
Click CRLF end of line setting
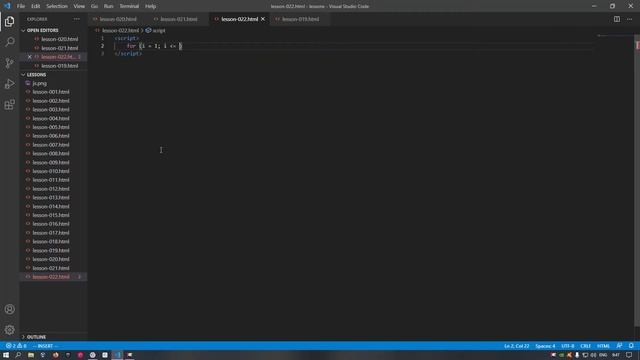585,346
